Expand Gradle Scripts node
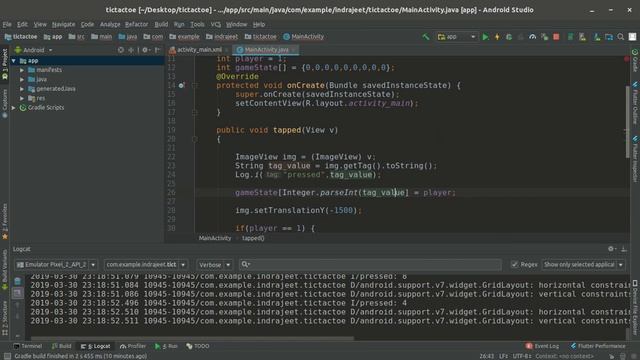640x360 pixels. click(14, 108)
